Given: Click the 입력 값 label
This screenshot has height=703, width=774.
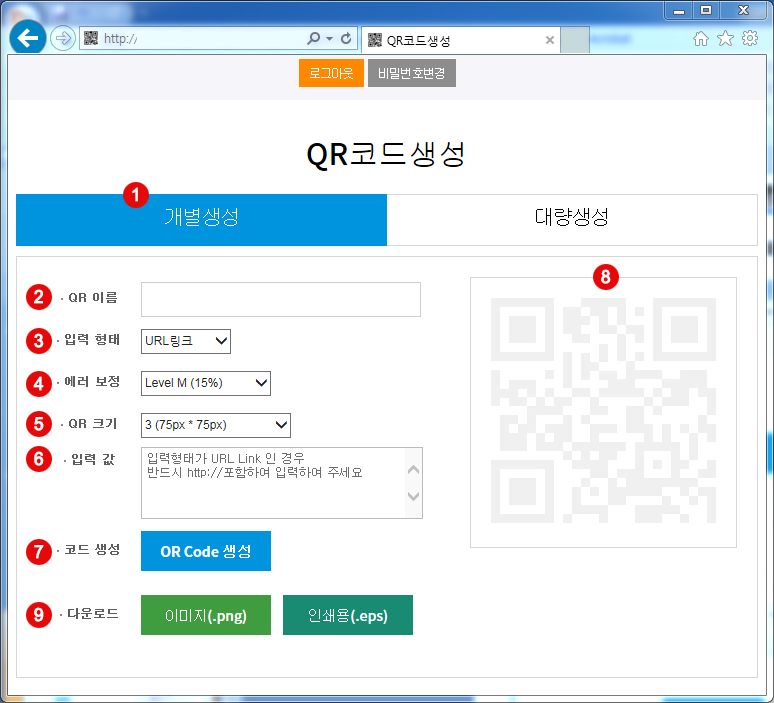Looking at the screenshot, I should click(93, 460).
